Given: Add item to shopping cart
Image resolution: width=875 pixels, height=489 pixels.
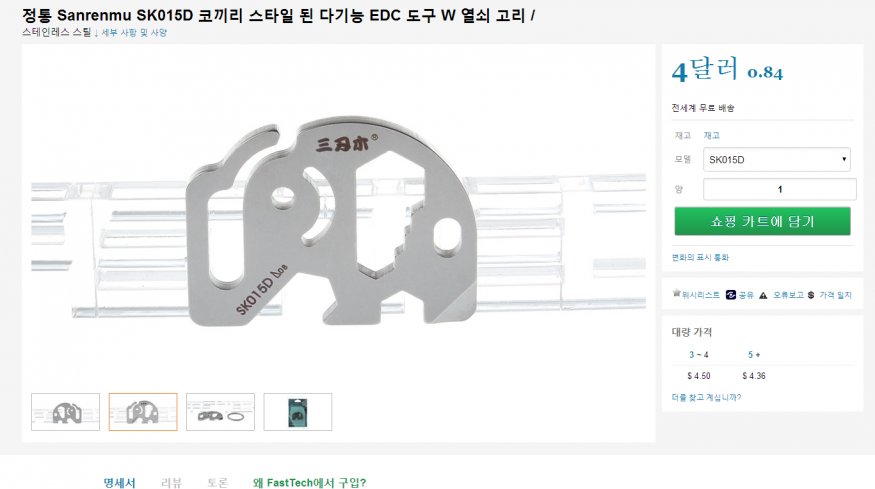Looking at the screenshot, I should click(x=762, y=221).
